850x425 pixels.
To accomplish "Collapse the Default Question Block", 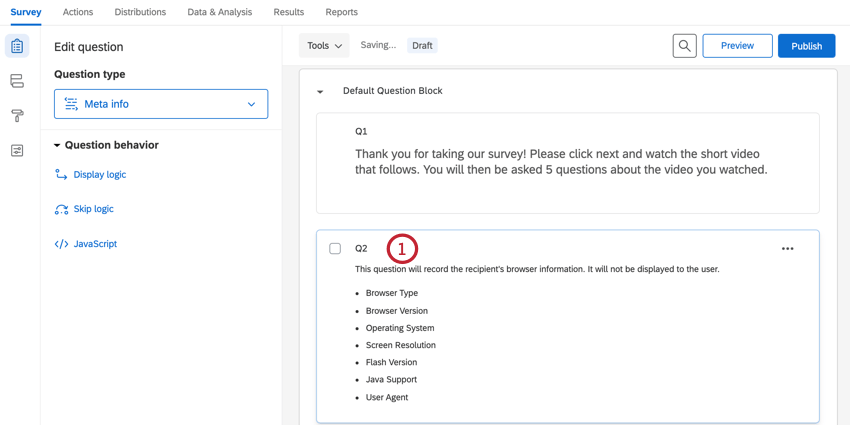I will (320, 92).
